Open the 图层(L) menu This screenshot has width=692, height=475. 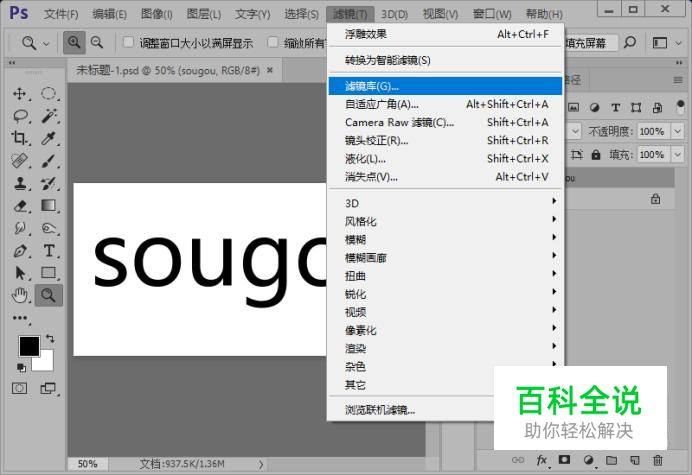point(203,14)
